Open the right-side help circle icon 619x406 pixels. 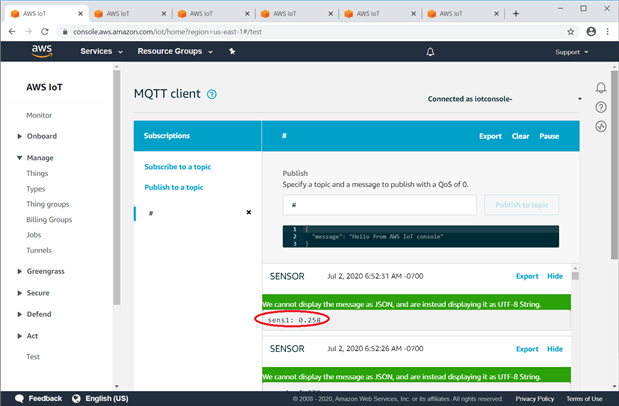point(601,107)
